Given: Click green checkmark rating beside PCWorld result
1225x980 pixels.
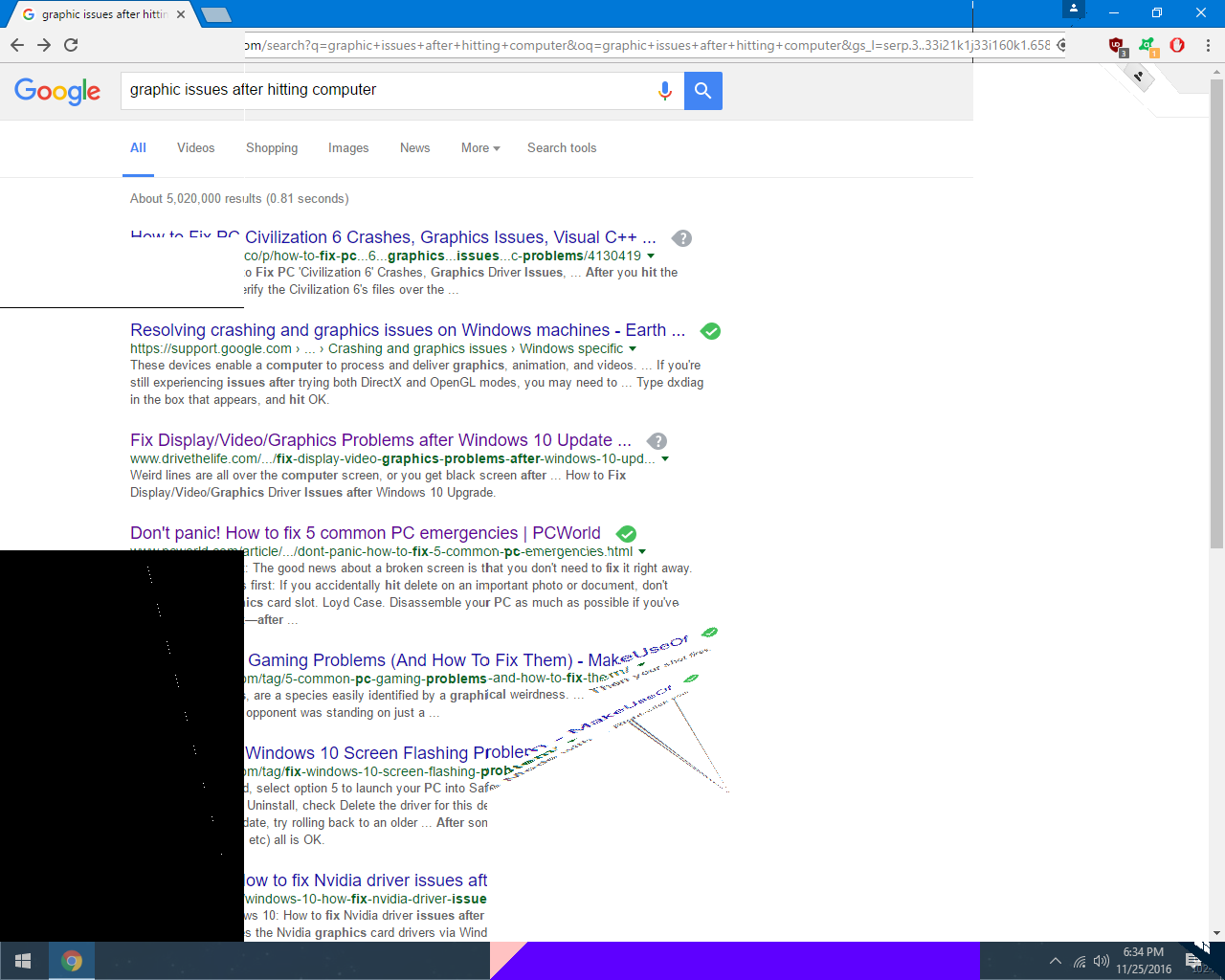Looking at the screenshot, I should click(626, 534).
